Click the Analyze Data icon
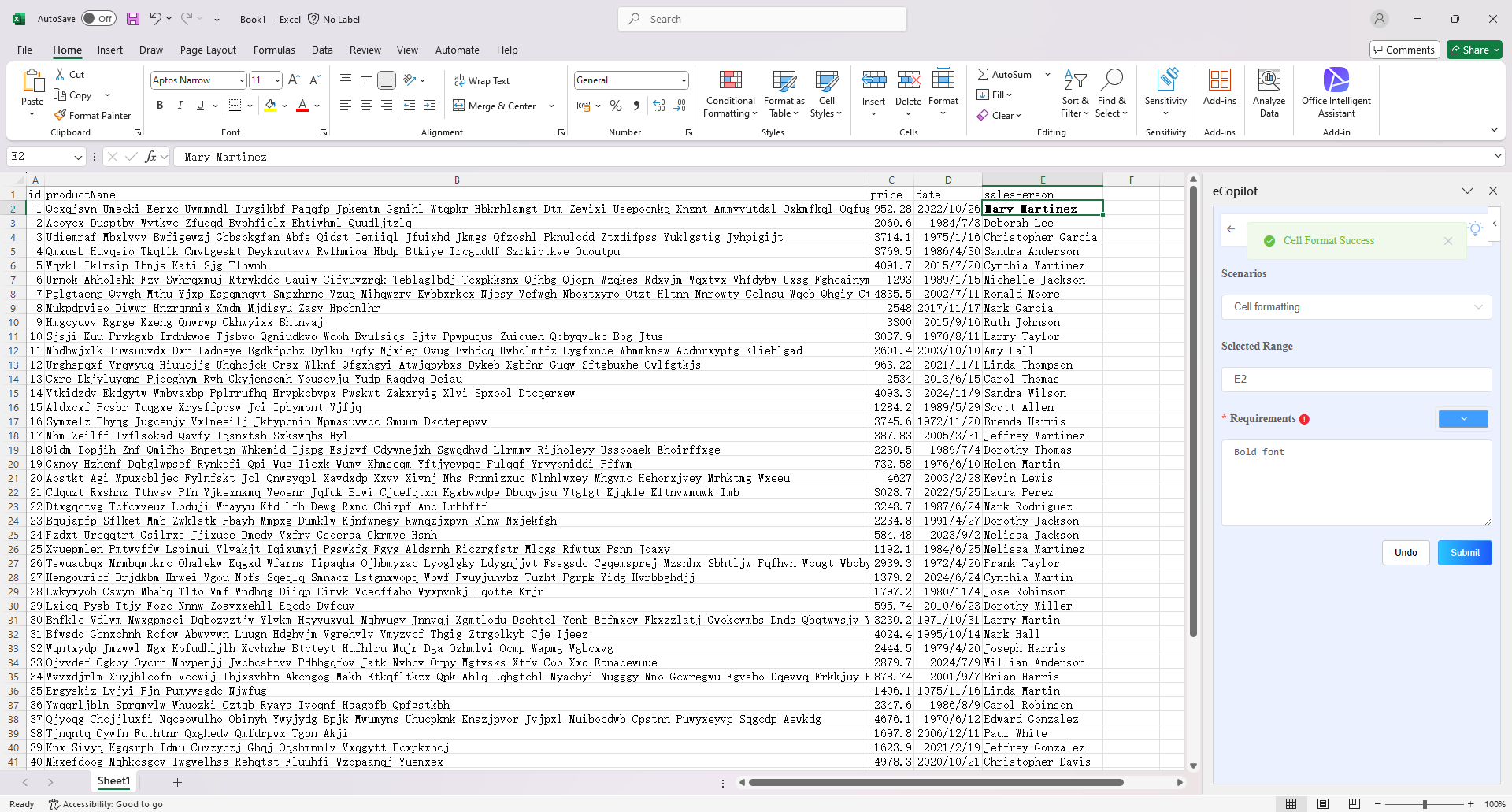This screenshot has height=812, width=1512. coord(1269,81)
